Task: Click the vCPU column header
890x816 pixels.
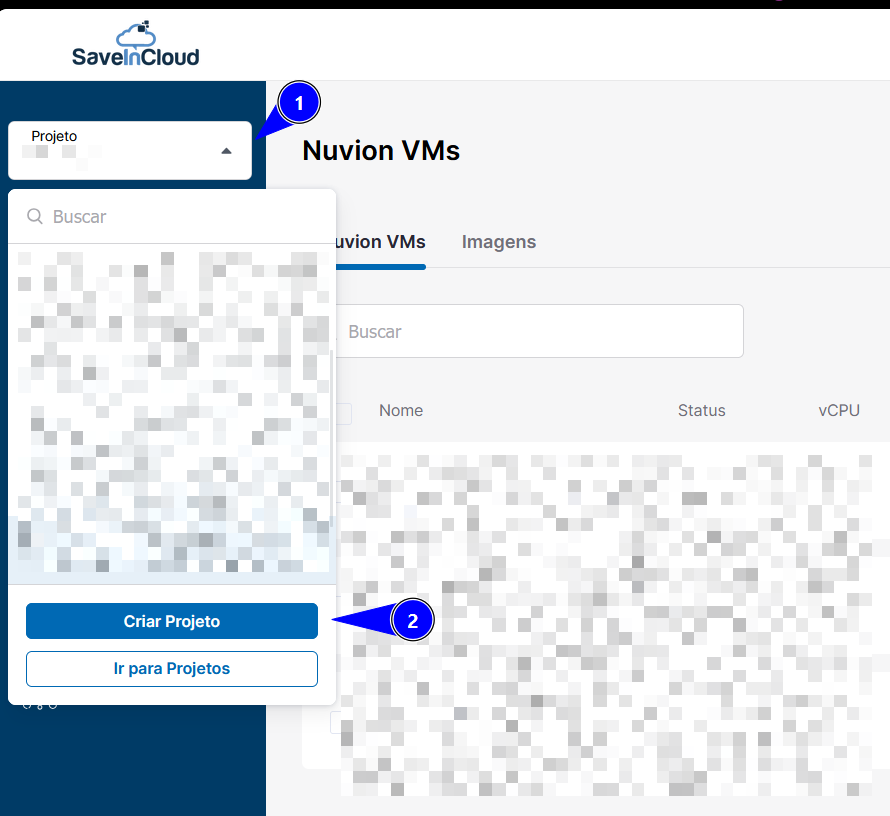Action: [839, 410]
